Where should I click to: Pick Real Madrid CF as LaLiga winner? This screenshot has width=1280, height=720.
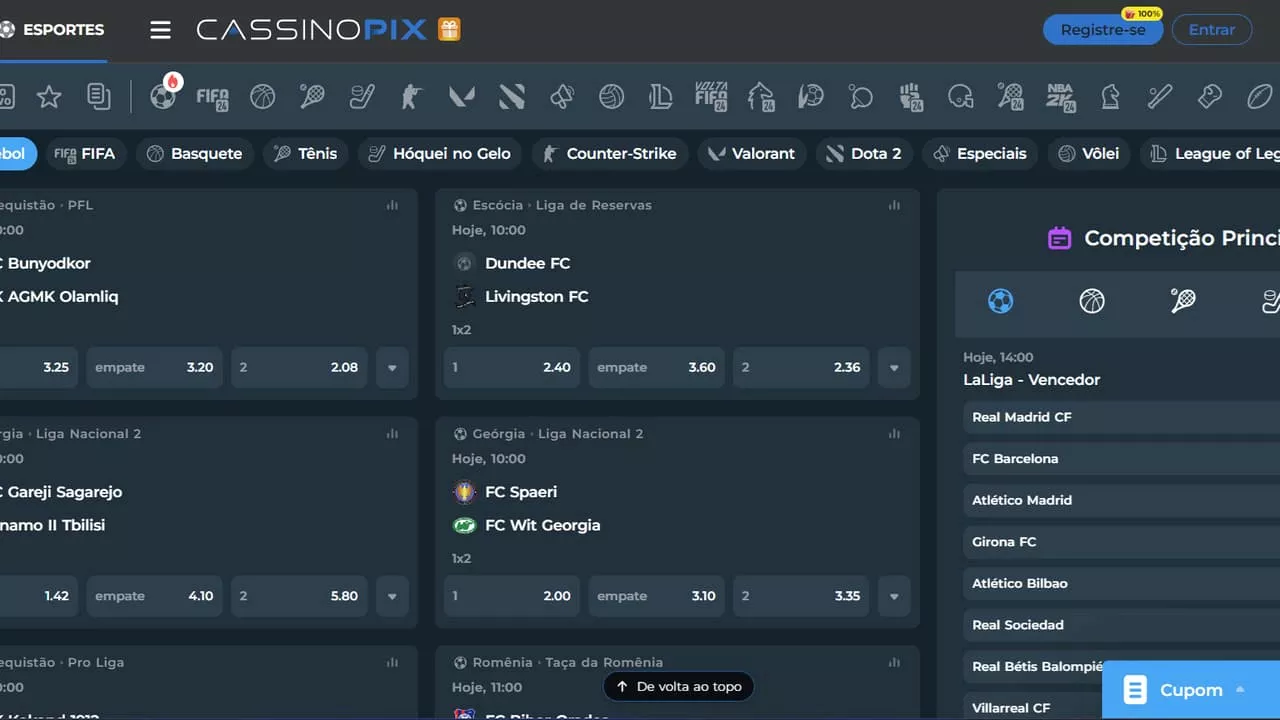(x=1121, y=417)
